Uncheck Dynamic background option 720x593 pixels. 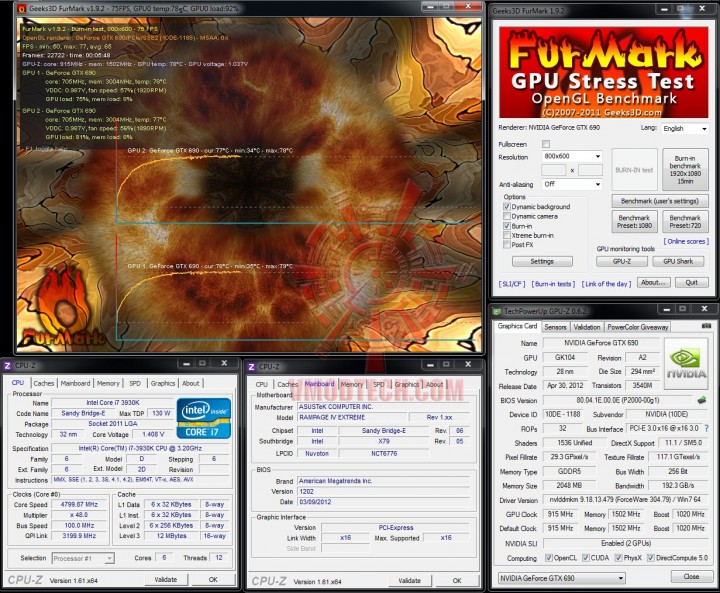click(x=507, y=207)
